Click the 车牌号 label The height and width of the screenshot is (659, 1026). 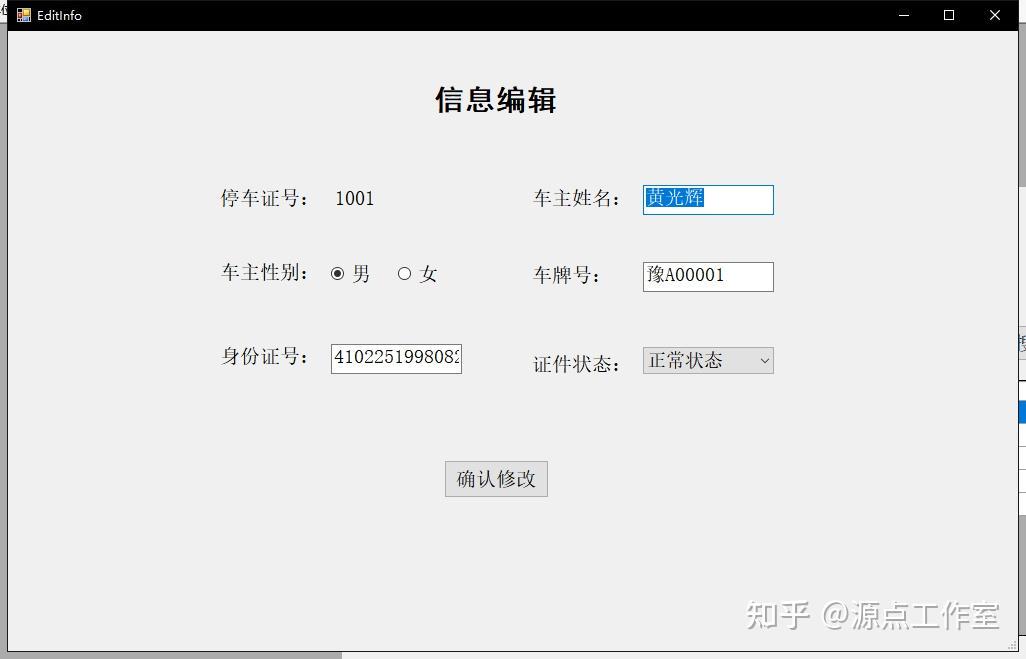point(566,276)
